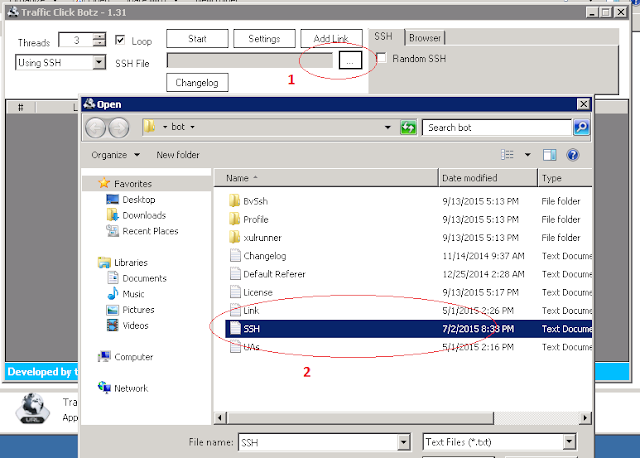
Task: Open view options dropdown arrow
Action: point(527,155)
